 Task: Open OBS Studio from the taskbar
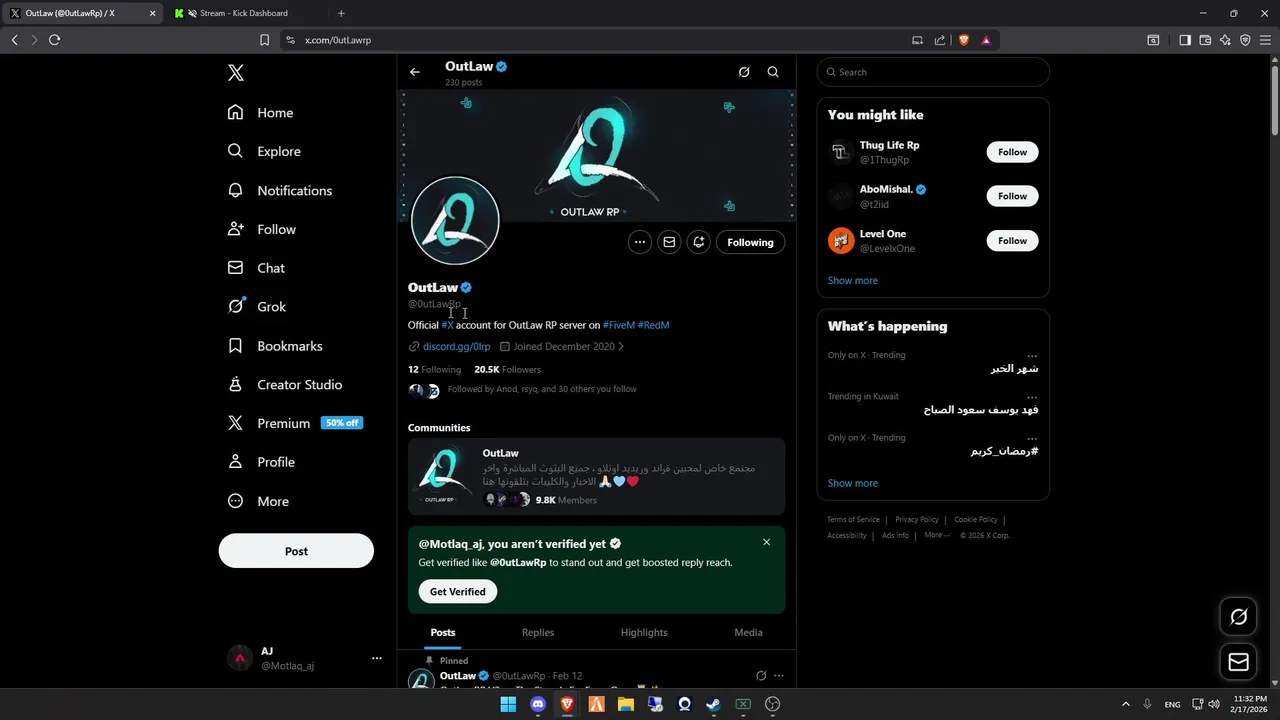click(x=773, y=704)
